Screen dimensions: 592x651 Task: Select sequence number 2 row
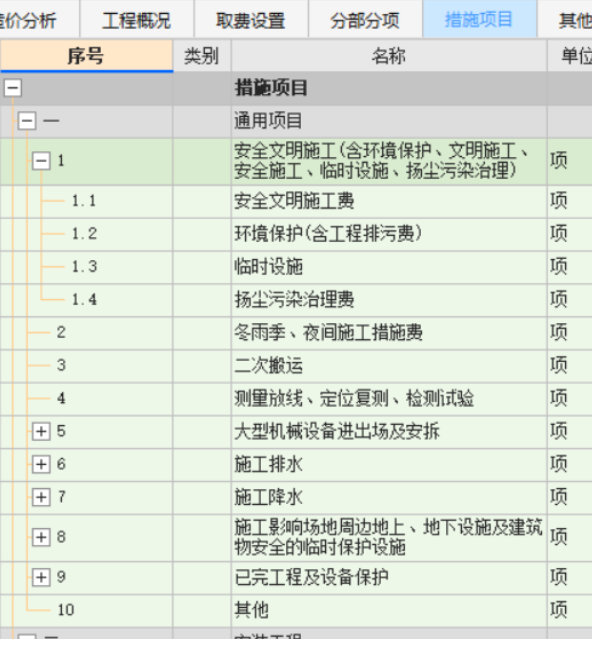tap(61, 333)
